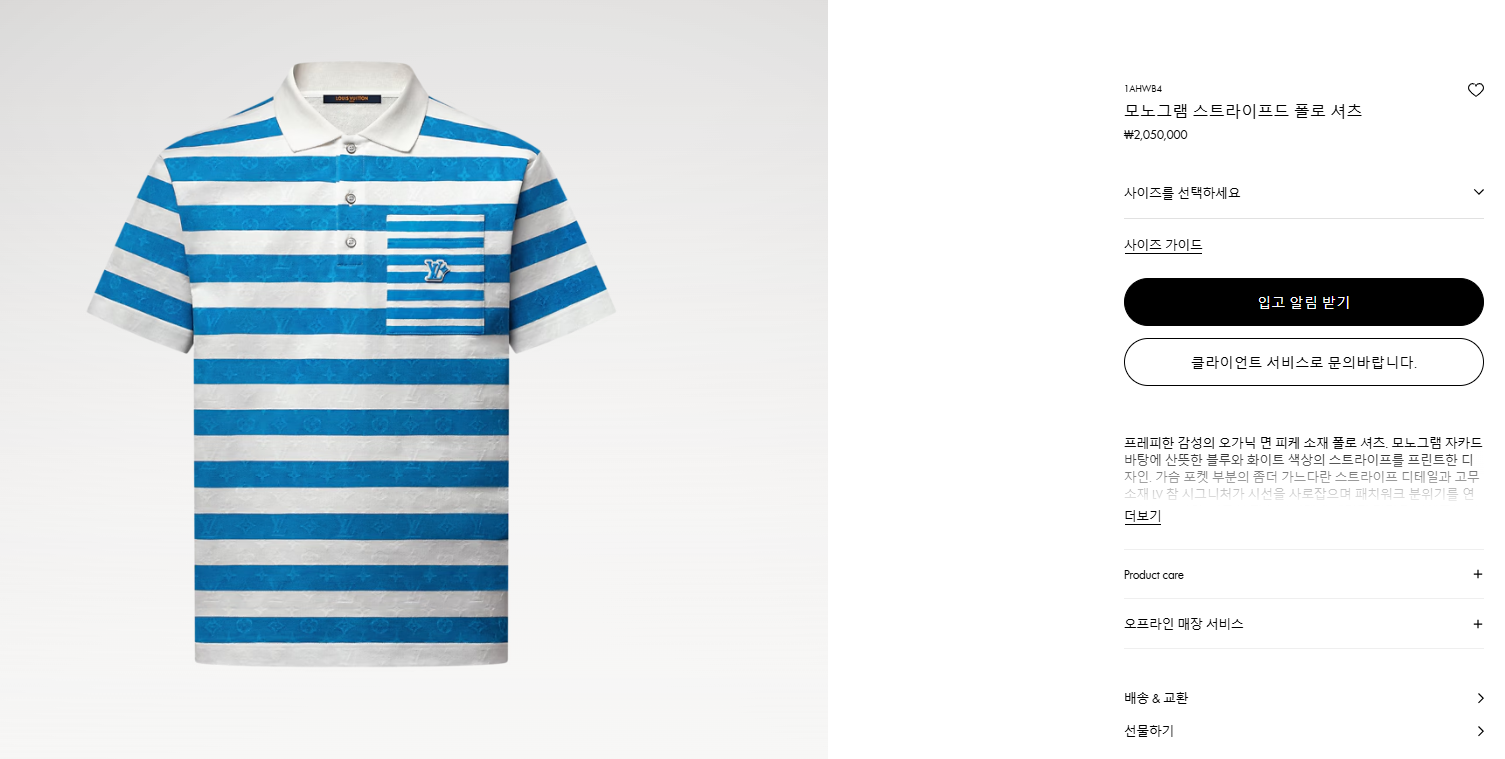The height and width of the screenshot is (759, 1505).
Task: Open the size chevron dropdown arrow
Action: (x=1478, y=192)
